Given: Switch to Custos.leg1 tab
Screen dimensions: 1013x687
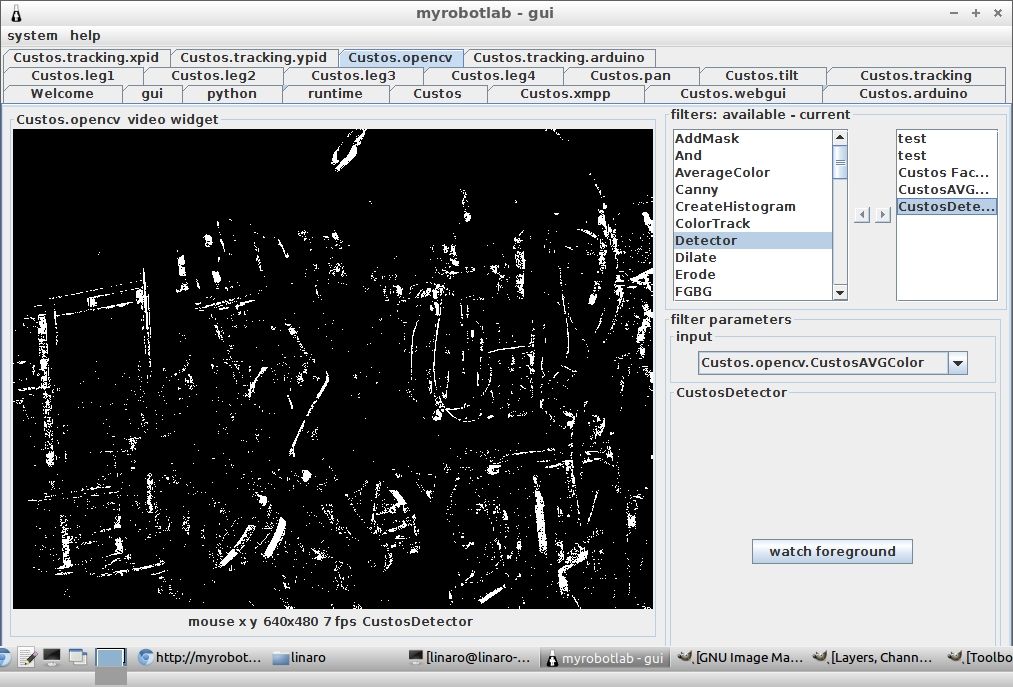Looking at the screenshot, I should coord(73,76).
